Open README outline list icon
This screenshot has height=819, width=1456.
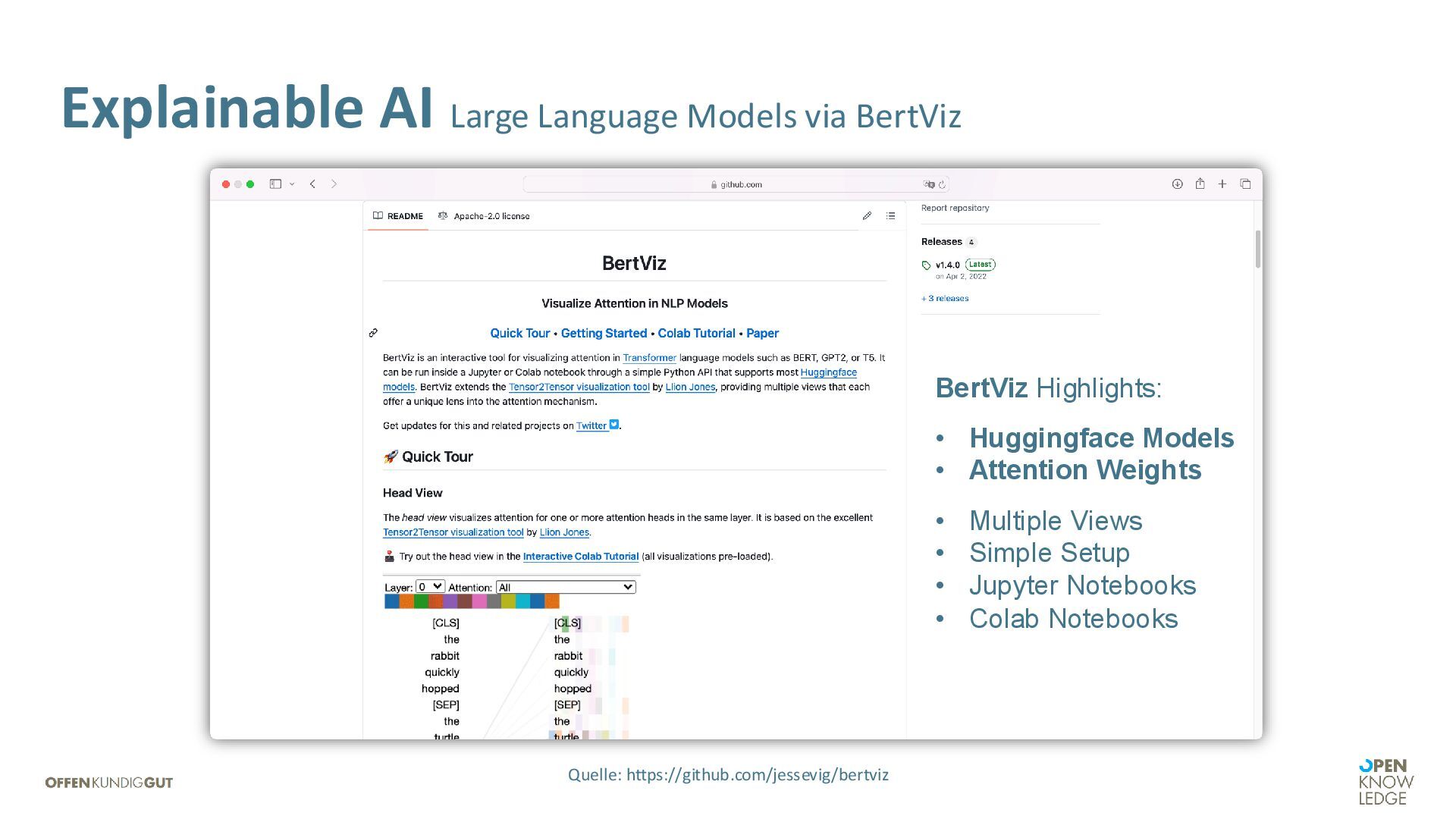click(x=891, y=216)
